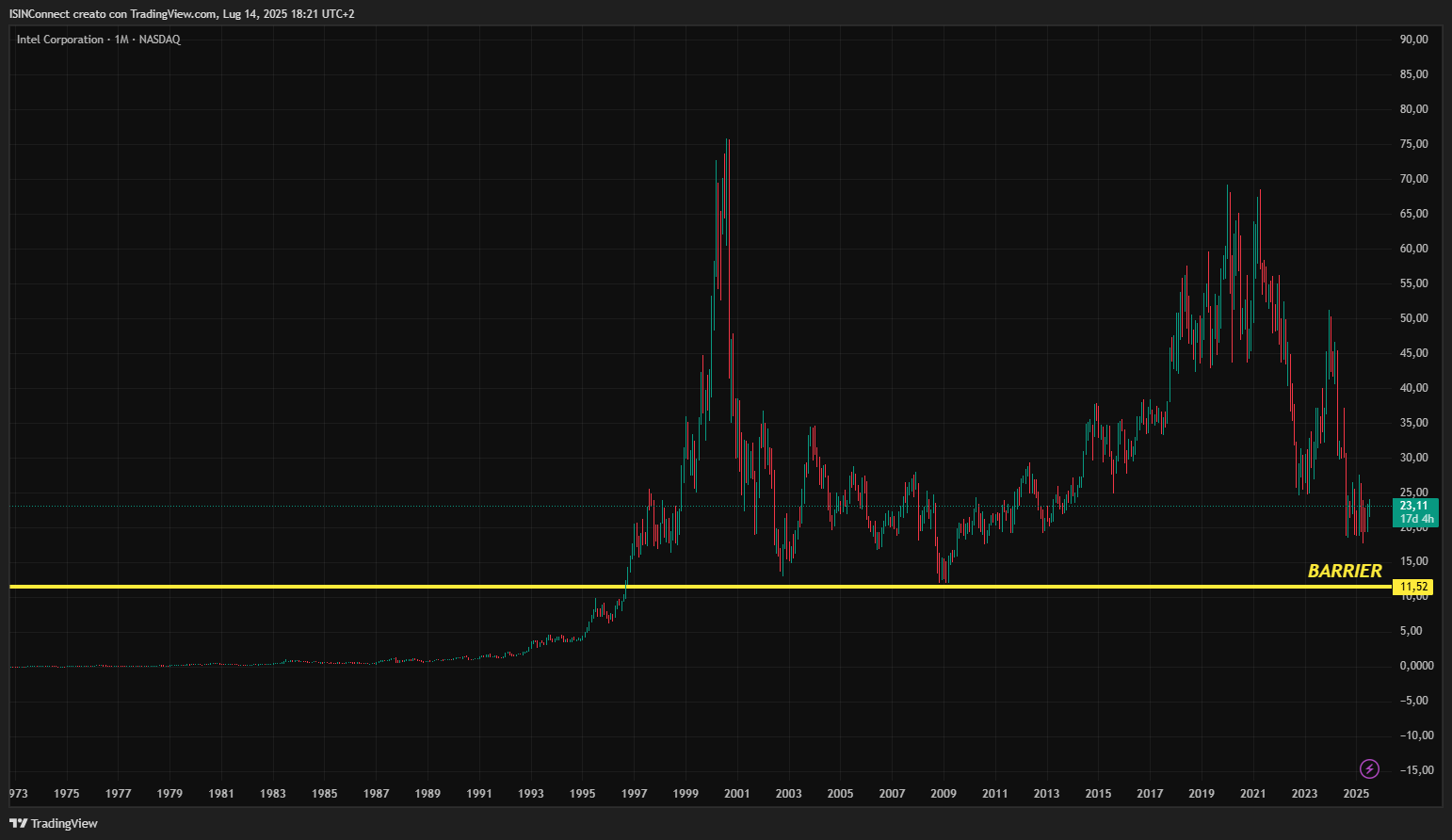Click the 2021 time axis label
1452x840 pixels.
click(1253, 794)
